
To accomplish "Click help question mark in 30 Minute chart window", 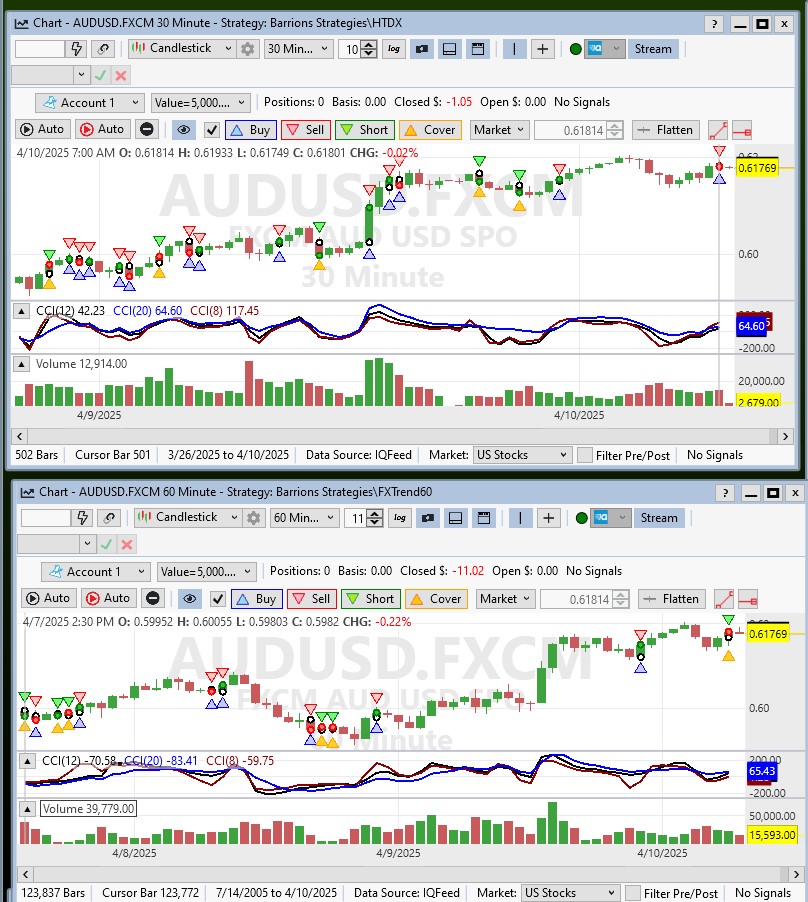I will pyautogui.click(x=714, y=24).
